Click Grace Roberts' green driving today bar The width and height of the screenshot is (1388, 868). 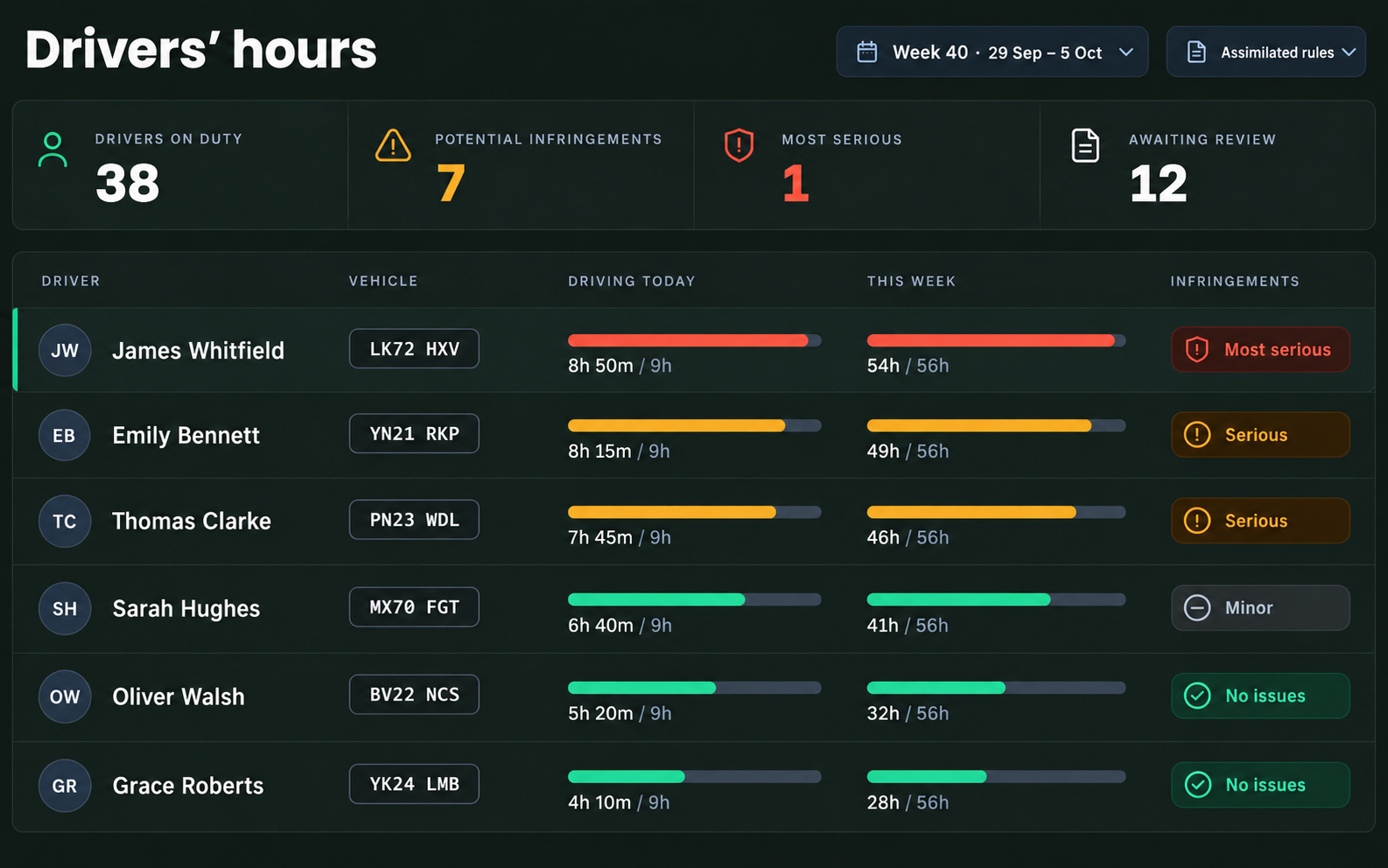point(627,776)
